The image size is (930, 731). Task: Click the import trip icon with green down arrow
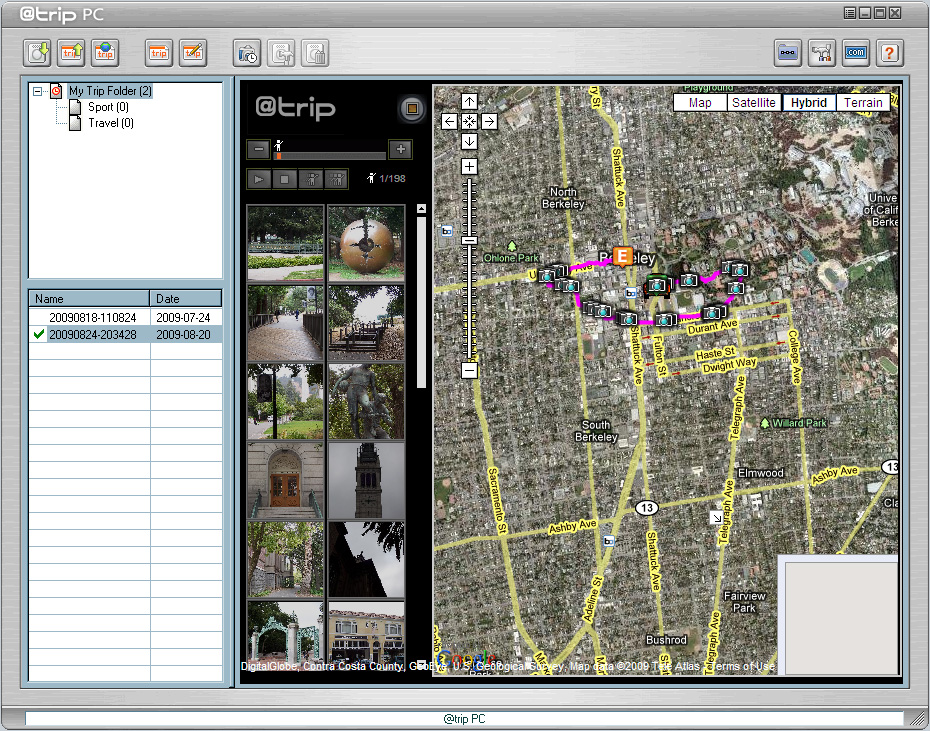click(x=39, y=52)
